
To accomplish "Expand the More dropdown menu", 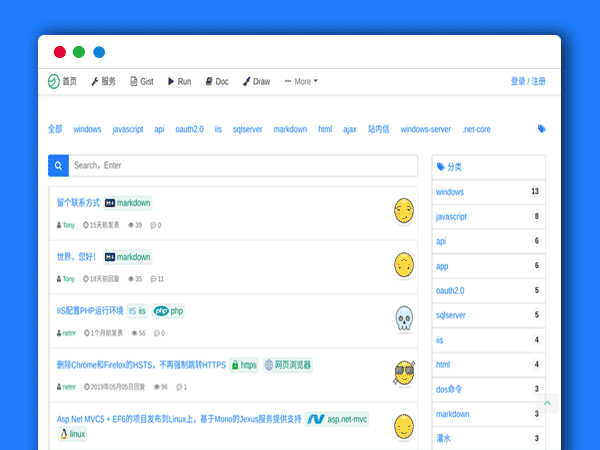I will 301,82.
